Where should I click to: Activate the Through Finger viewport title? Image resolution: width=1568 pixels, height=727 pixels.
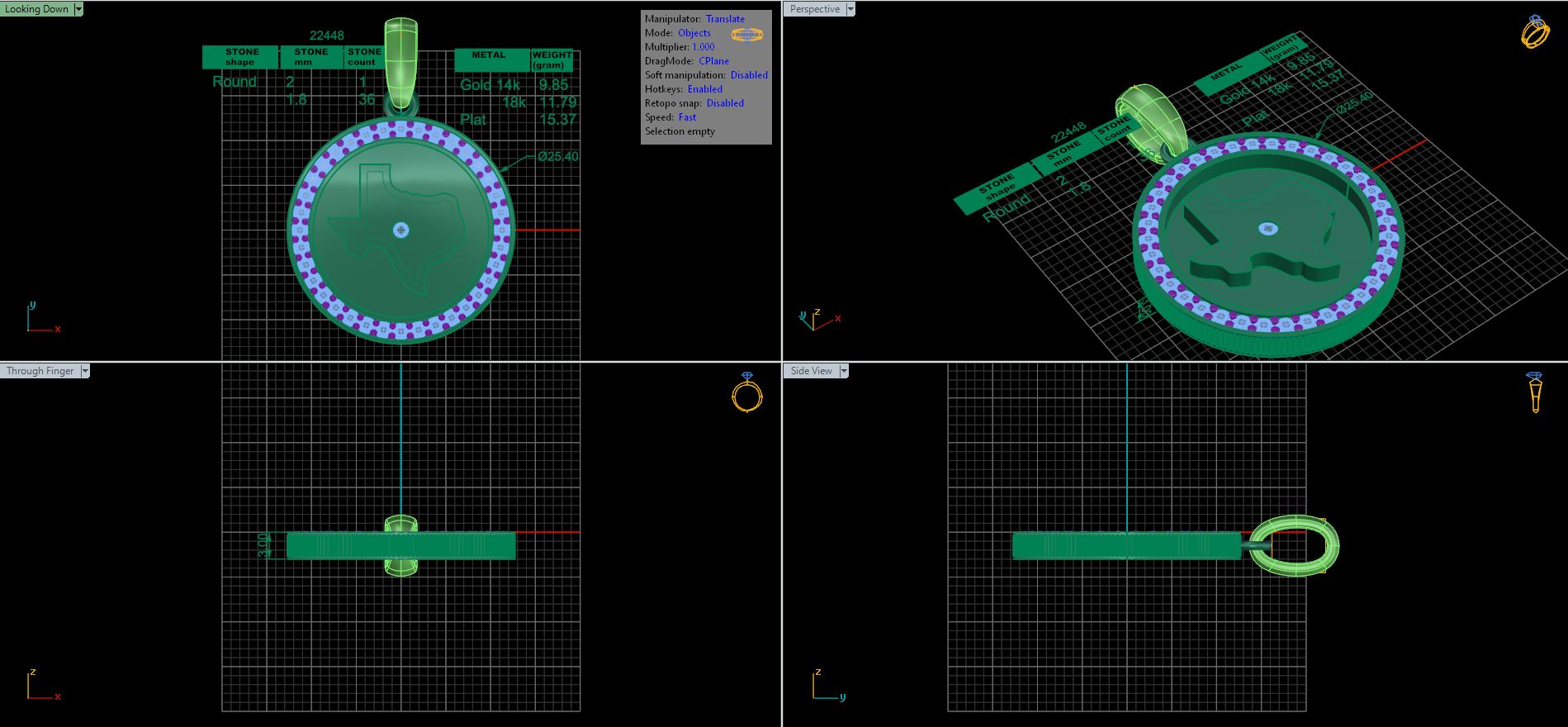pyautogui.click(x=40, y=371)
